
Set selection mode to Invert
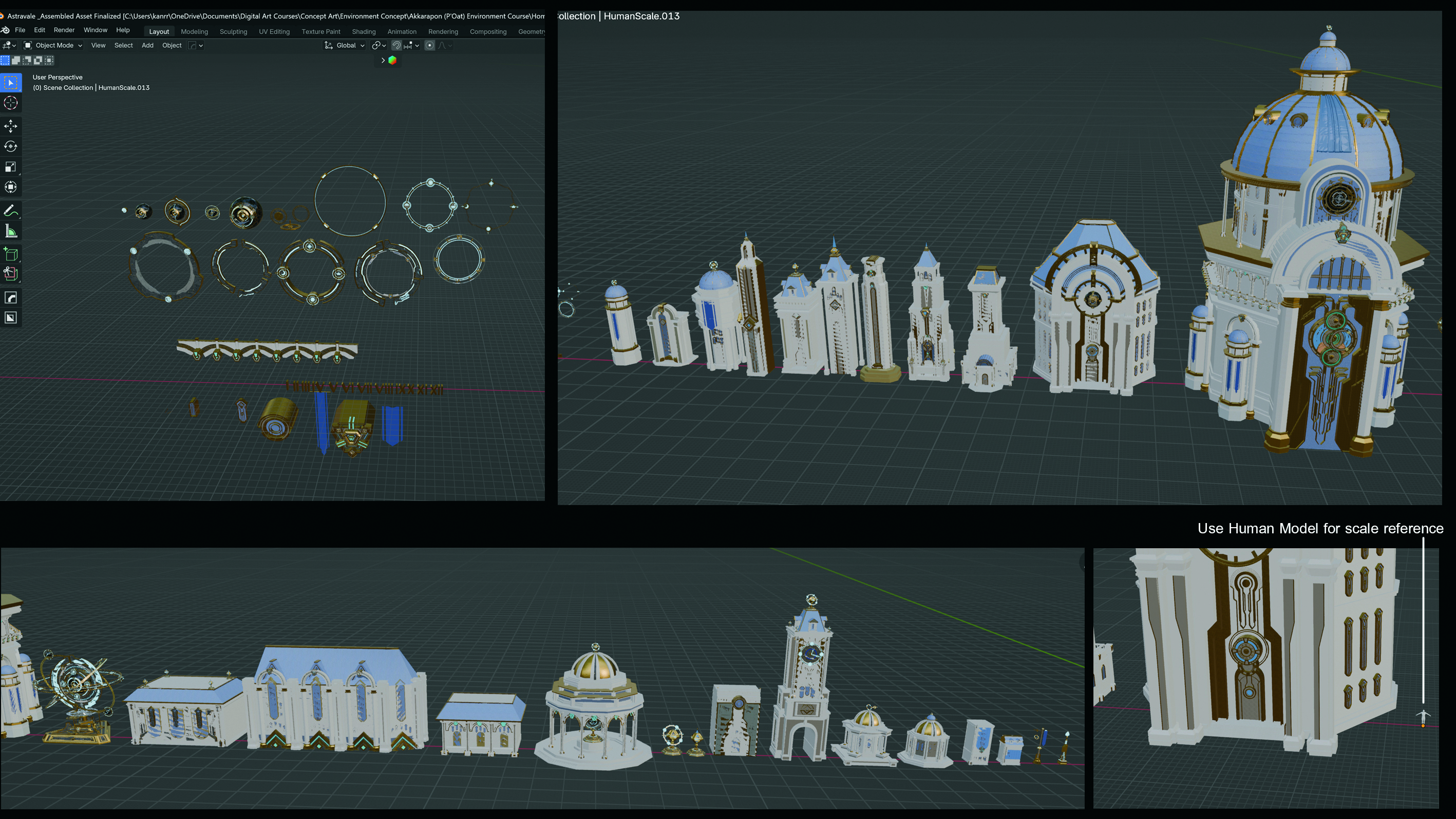(x=39, y=60)
